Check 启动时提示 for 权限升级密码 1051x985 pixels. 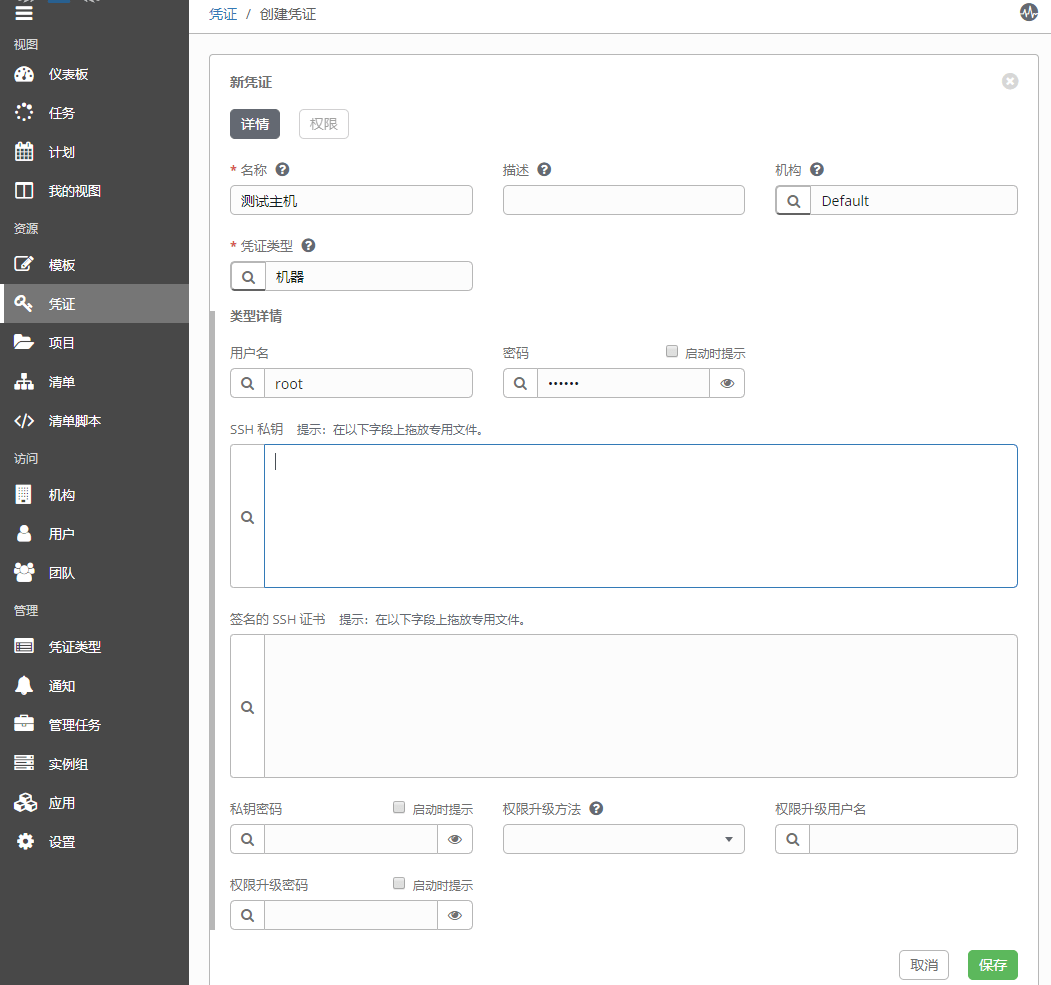click(400, 884)
